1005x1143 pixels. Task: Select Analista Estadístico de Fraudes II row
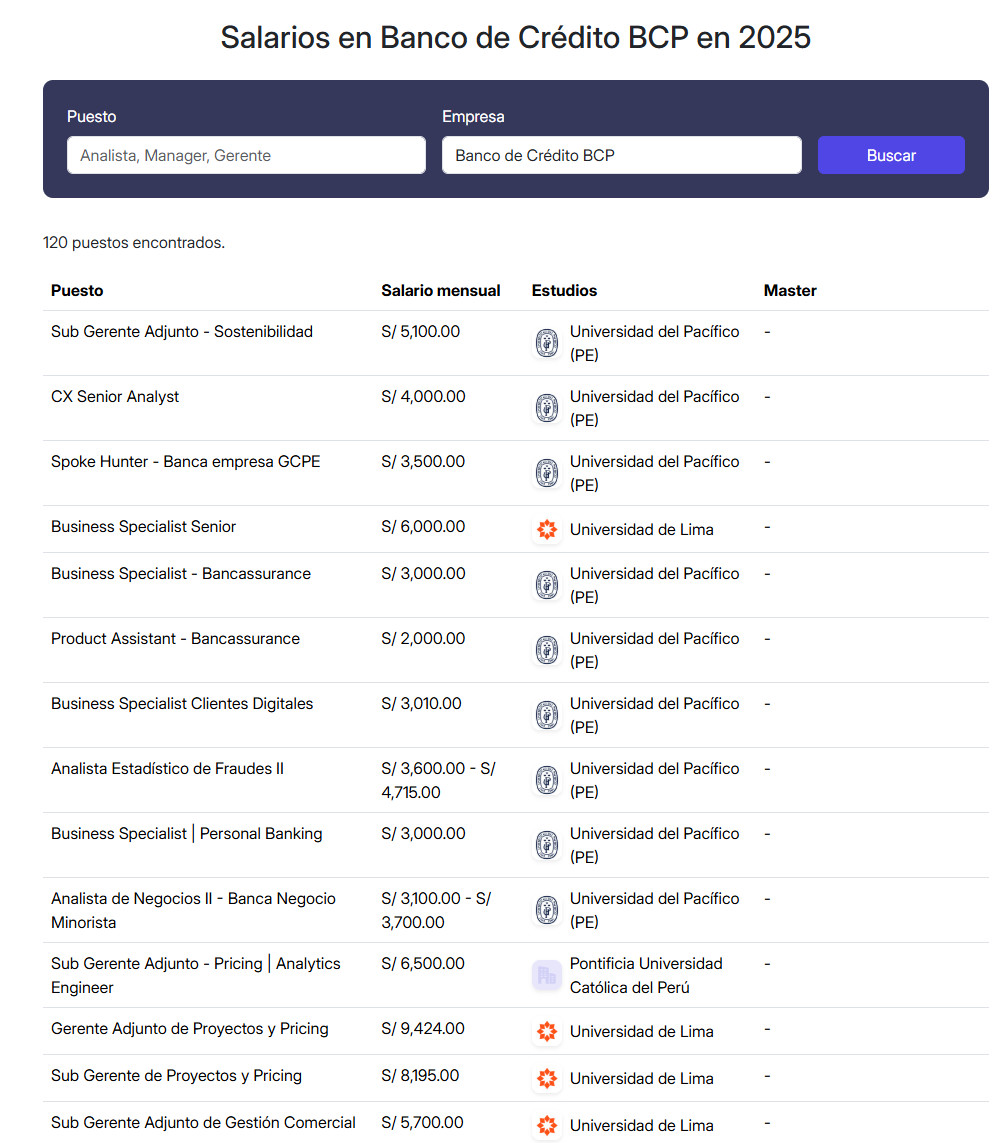click(515, 780)
